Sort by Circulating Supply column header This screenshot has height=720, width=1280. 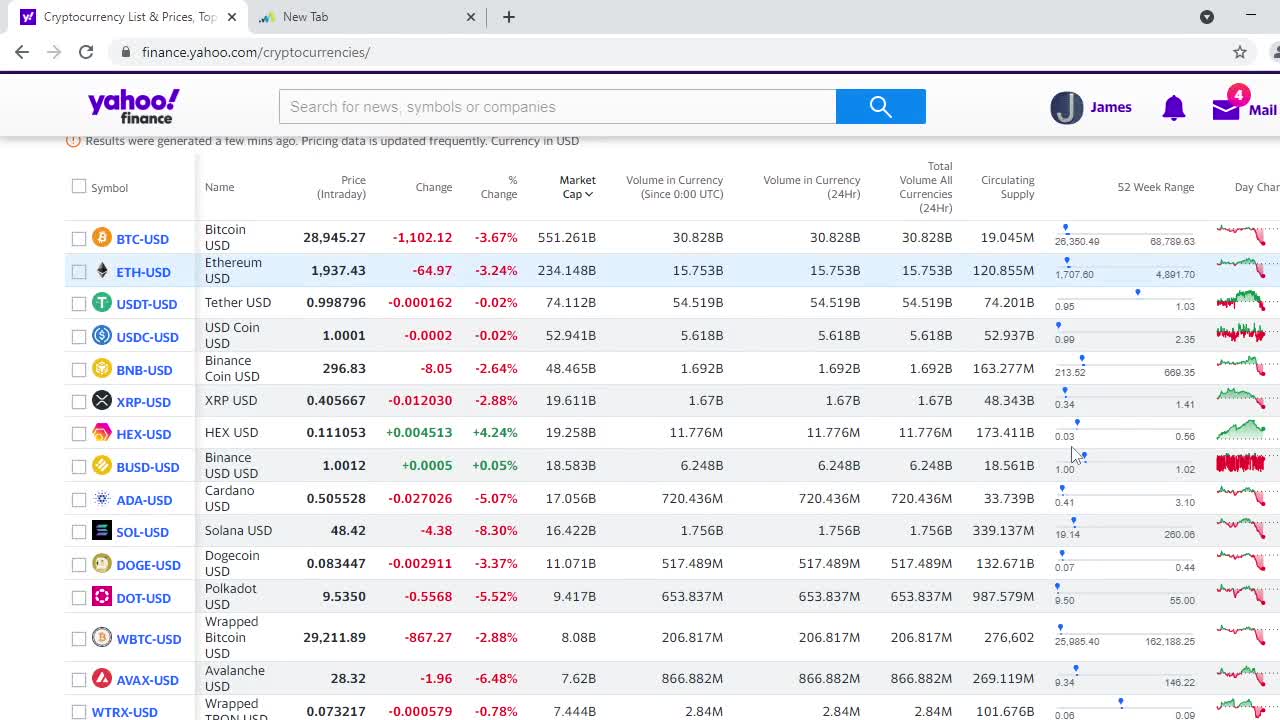tap(1007, 187)
